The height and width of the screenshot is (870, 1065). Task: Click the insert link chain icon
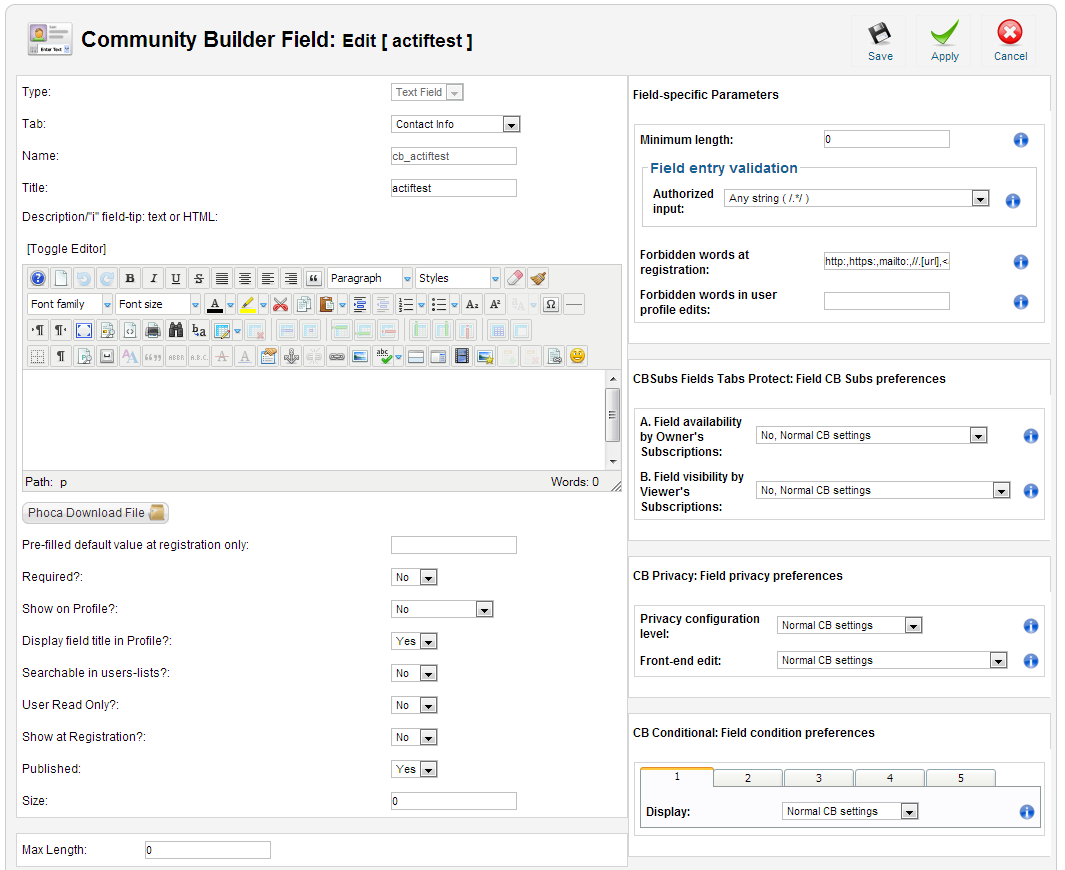(x=337, y=356)
